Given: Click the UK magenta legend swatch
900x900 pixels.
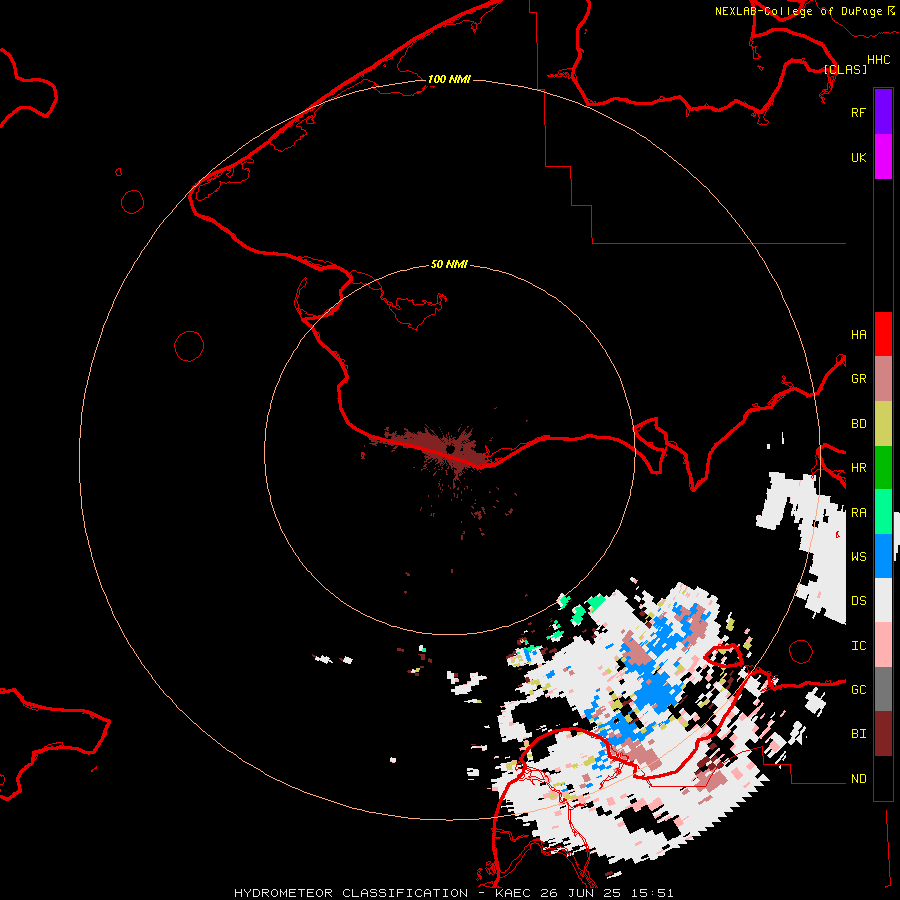Looking at the screenshot, I should click(x=883, y=157).
